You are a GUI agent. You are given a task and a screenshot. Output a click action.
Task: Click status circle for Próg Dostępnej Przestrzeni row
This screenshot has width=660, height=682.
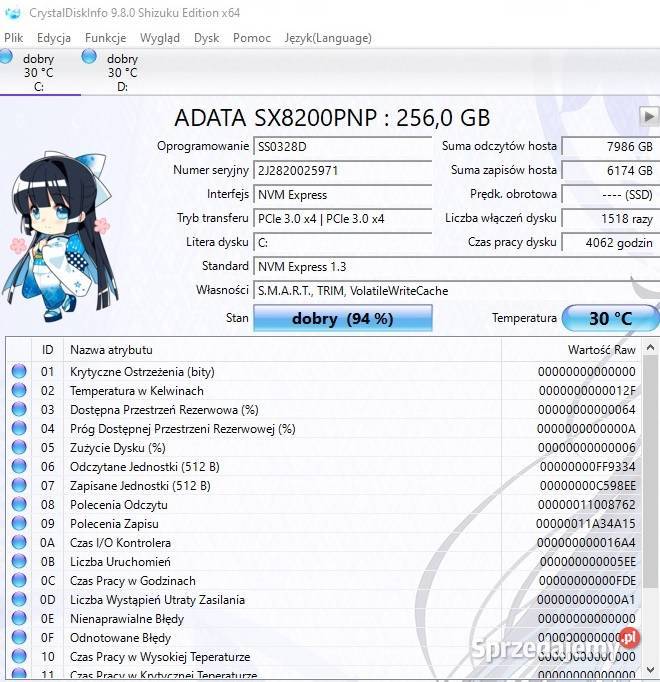click(x=19, y=428)
